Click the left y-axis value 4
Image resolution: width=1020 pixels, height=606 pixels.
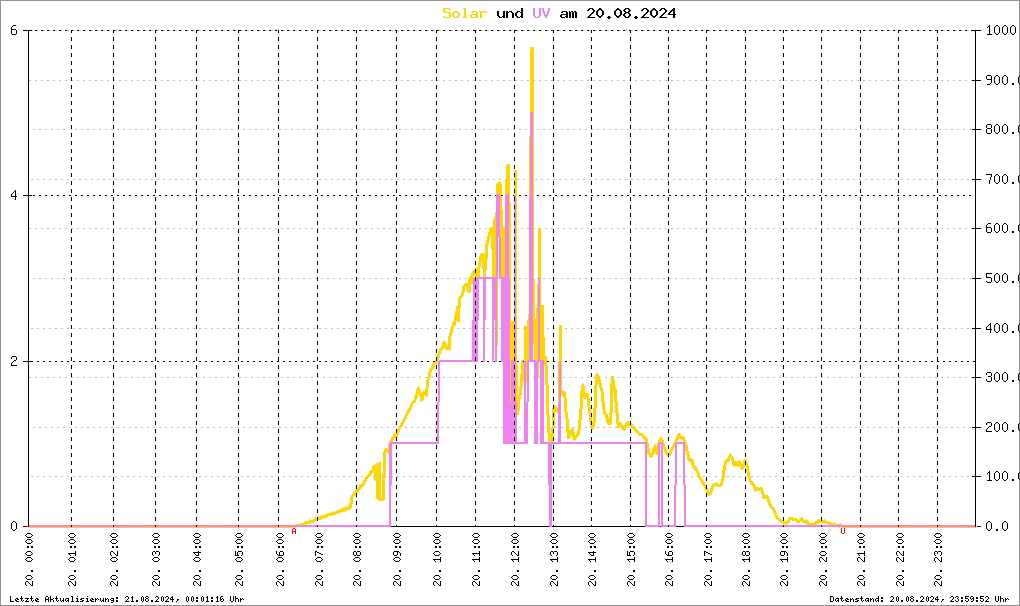tap(14, 196)
